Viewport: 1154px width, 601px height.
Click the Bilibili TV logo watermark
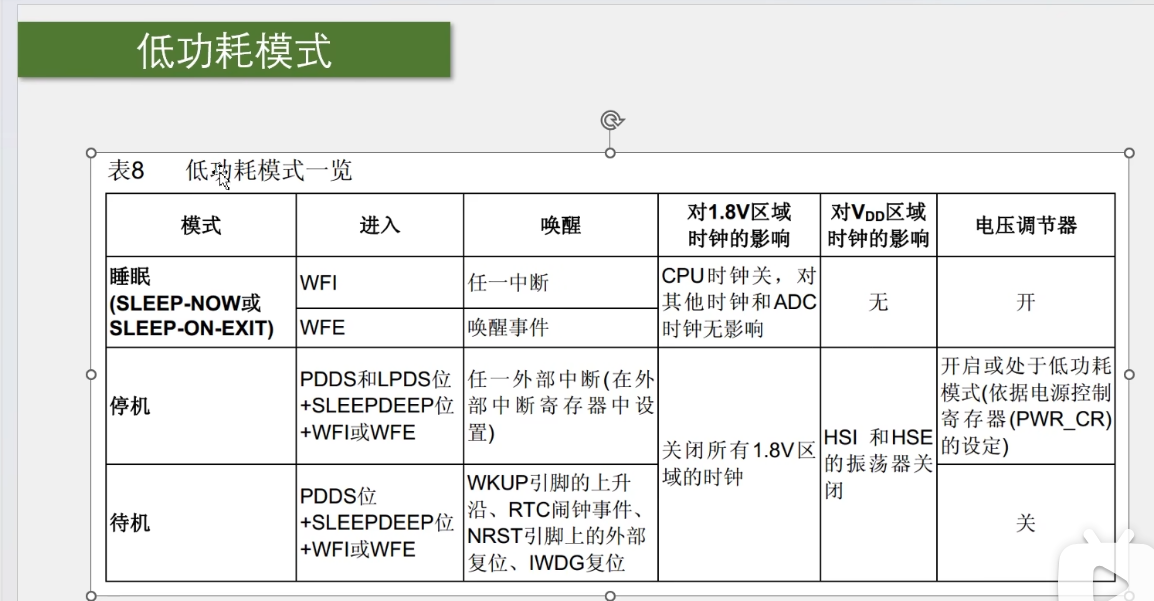(x=1106, y=572)
